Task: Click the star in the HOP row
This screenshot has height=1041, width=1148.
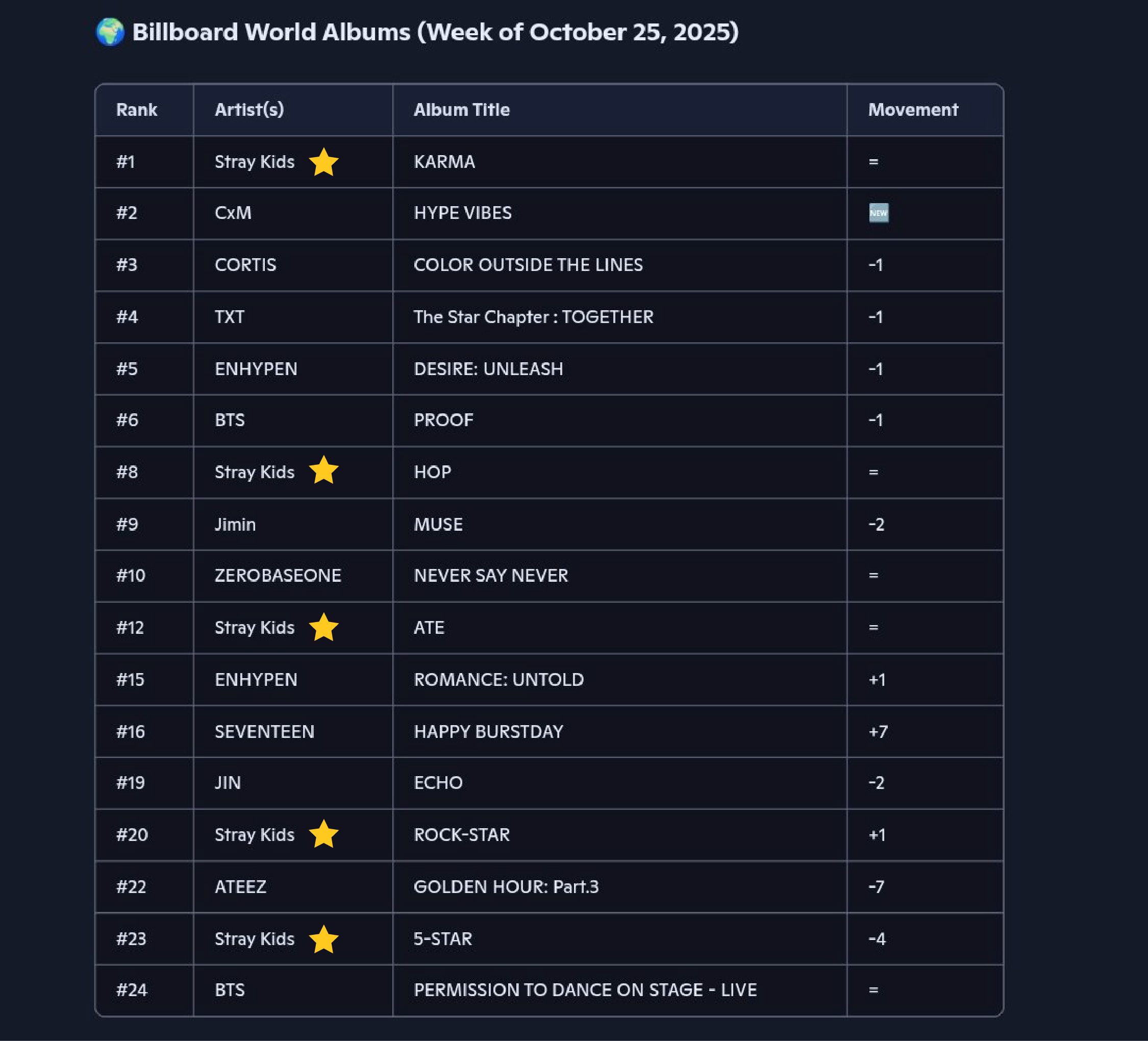Action: (323, 471)
